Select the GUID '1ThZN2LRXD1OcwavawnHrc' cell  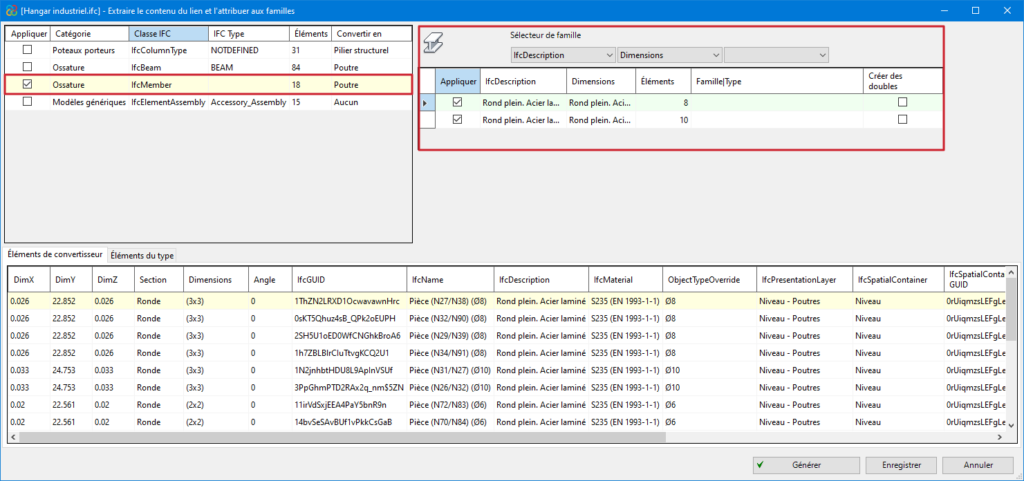(x=349, y=301)
